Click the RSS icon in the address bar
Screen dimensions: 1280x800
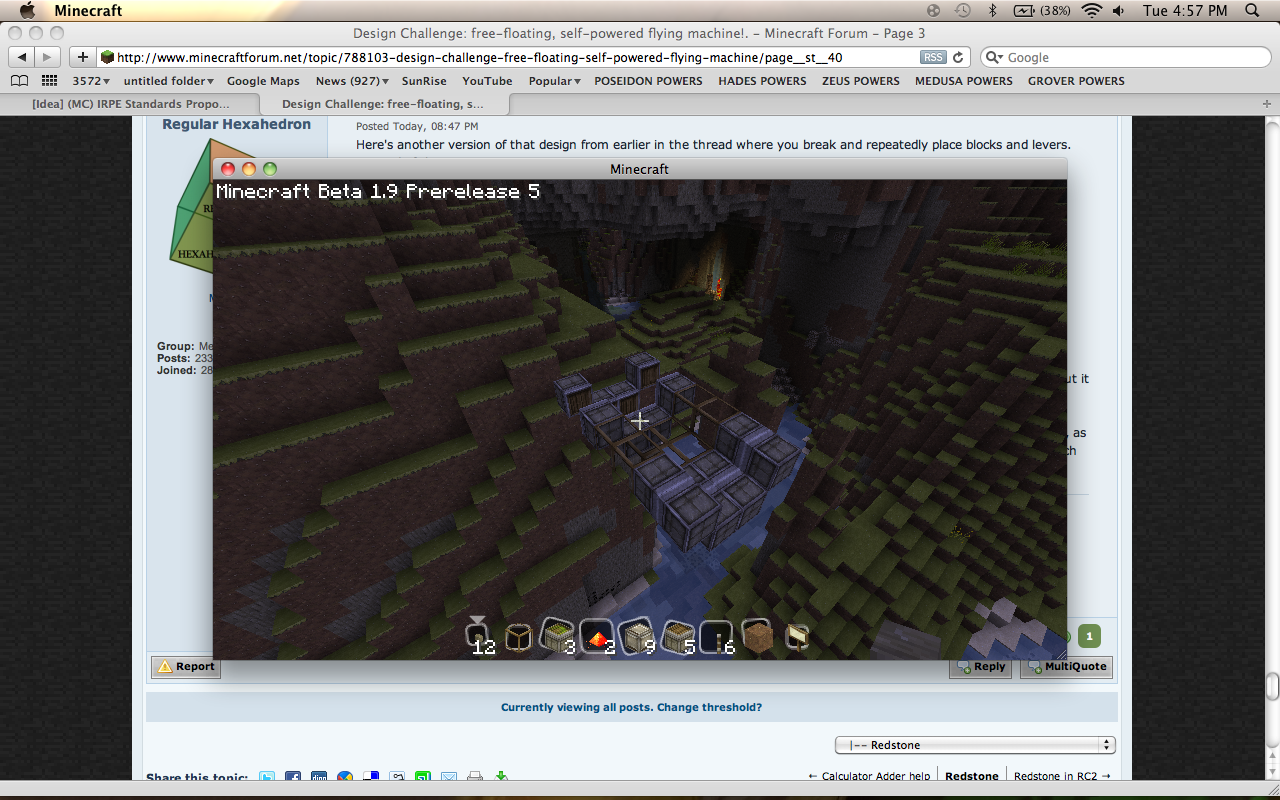click(x=932, y=57)
